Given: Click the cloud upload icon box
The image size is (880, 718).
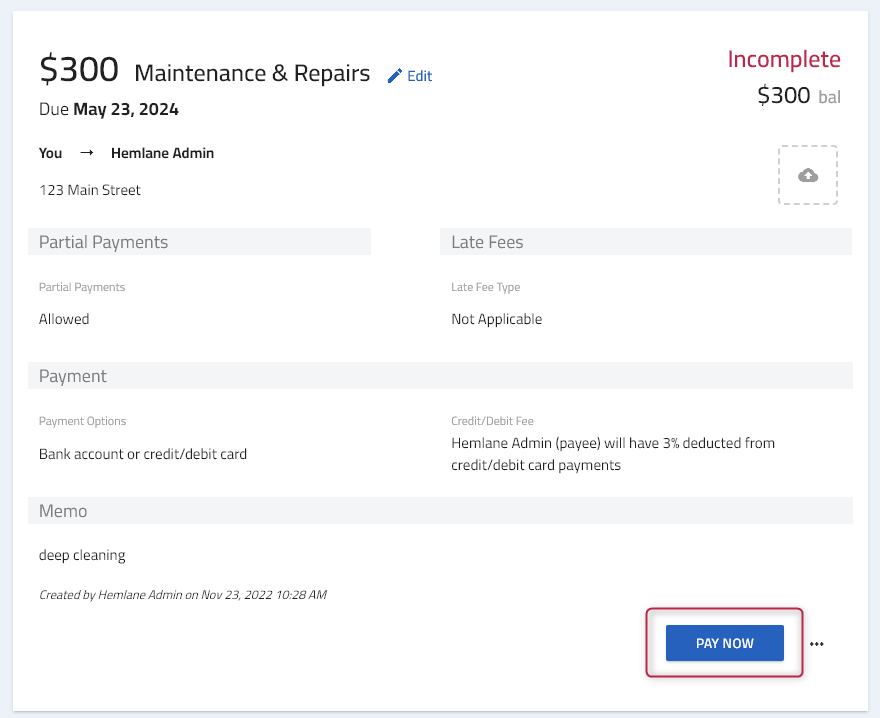Looking at the screenshot, I should 808,175.
